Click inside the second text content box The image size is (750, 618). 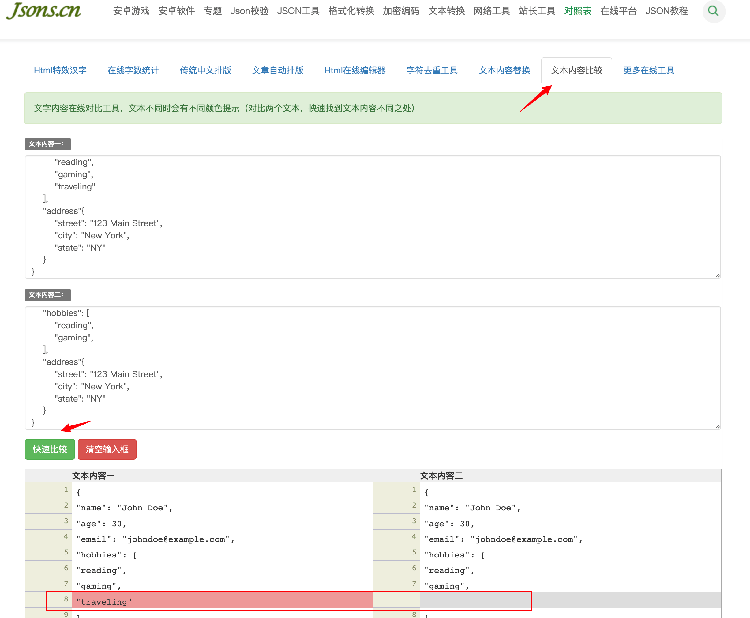[x=373, y=368]
